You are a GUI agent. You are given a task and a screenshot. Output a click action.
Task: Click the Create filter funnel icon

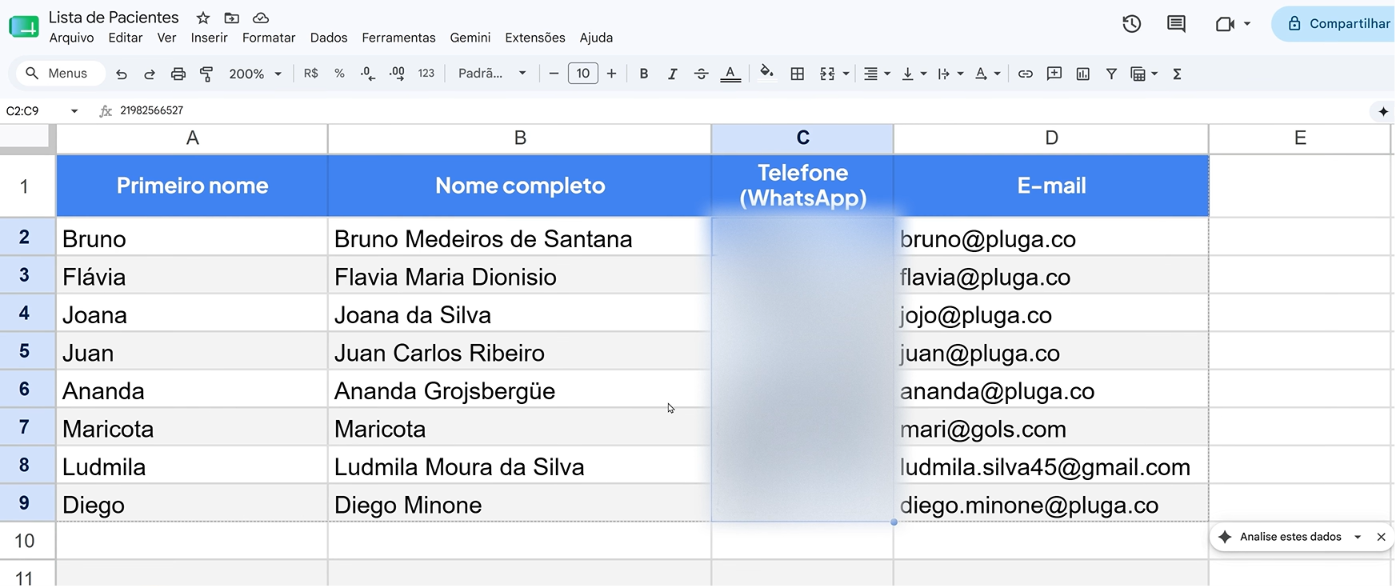coord(1111,74)
